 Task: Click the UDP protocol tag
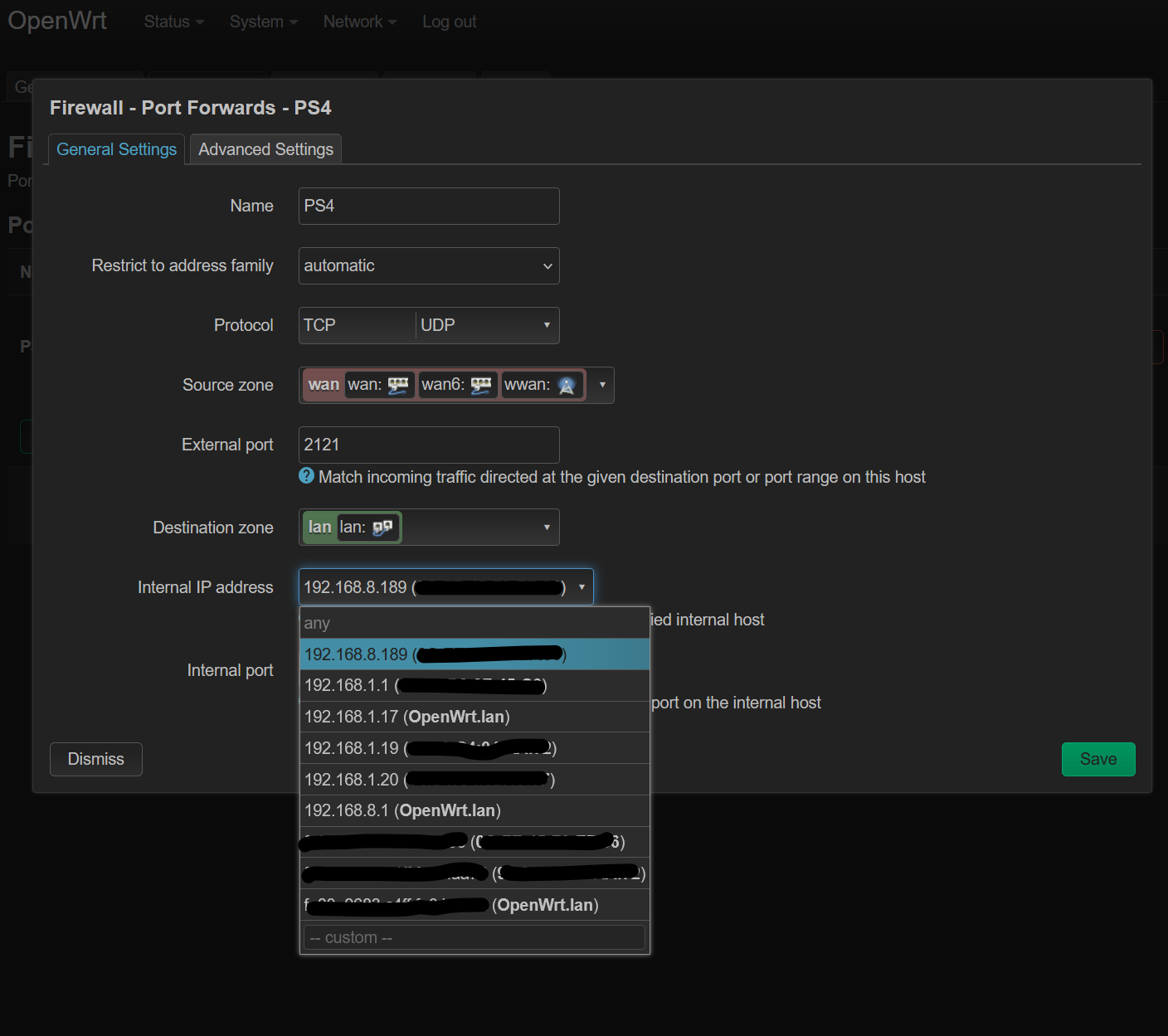438,325
